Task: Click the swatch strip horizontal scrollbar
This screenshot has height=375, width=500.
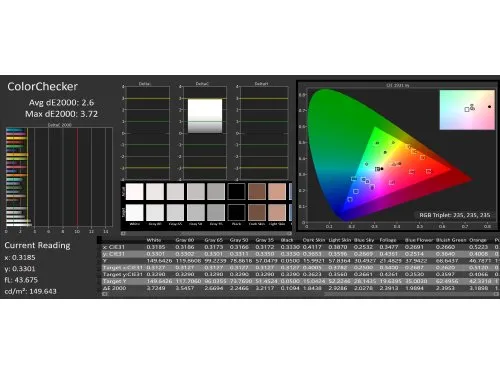Action: [206, 233]
